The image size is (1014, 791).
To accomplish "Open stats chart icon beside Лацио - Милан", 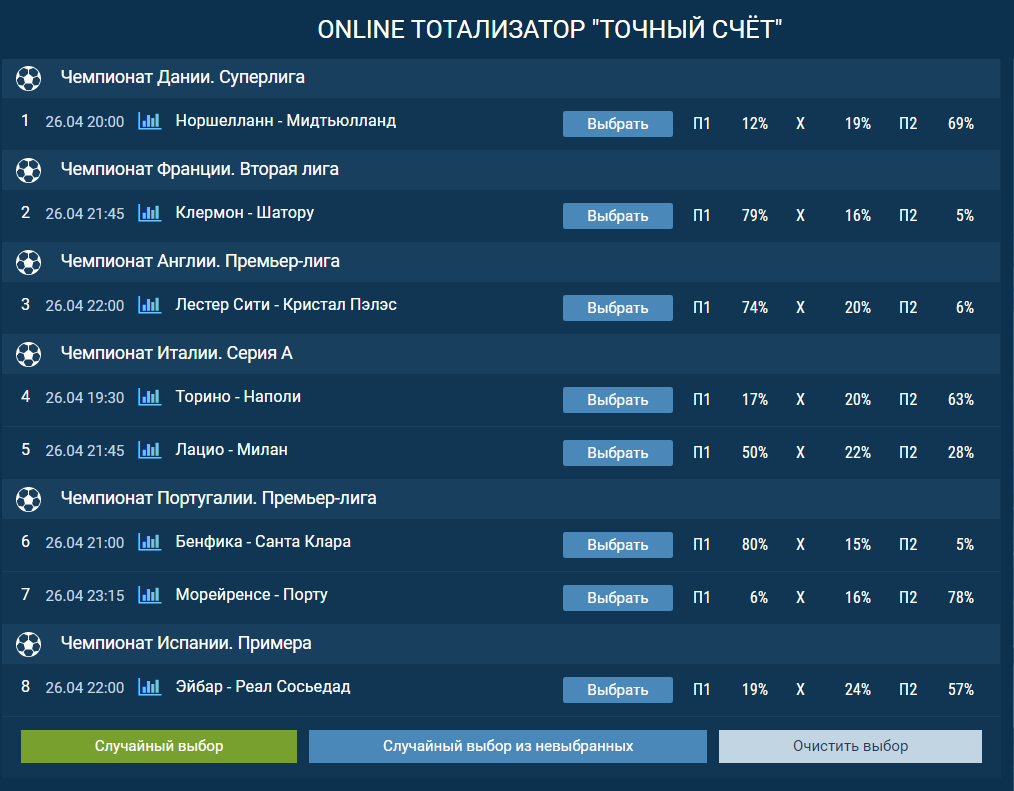I will (149, 450).
